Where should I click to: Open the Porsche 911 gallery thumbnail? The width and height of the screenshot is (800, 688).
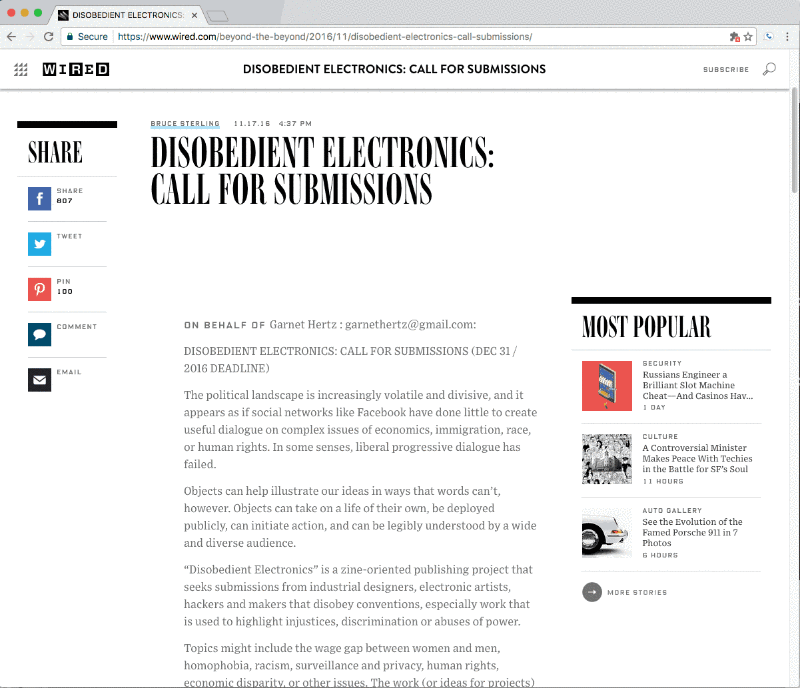607,533
